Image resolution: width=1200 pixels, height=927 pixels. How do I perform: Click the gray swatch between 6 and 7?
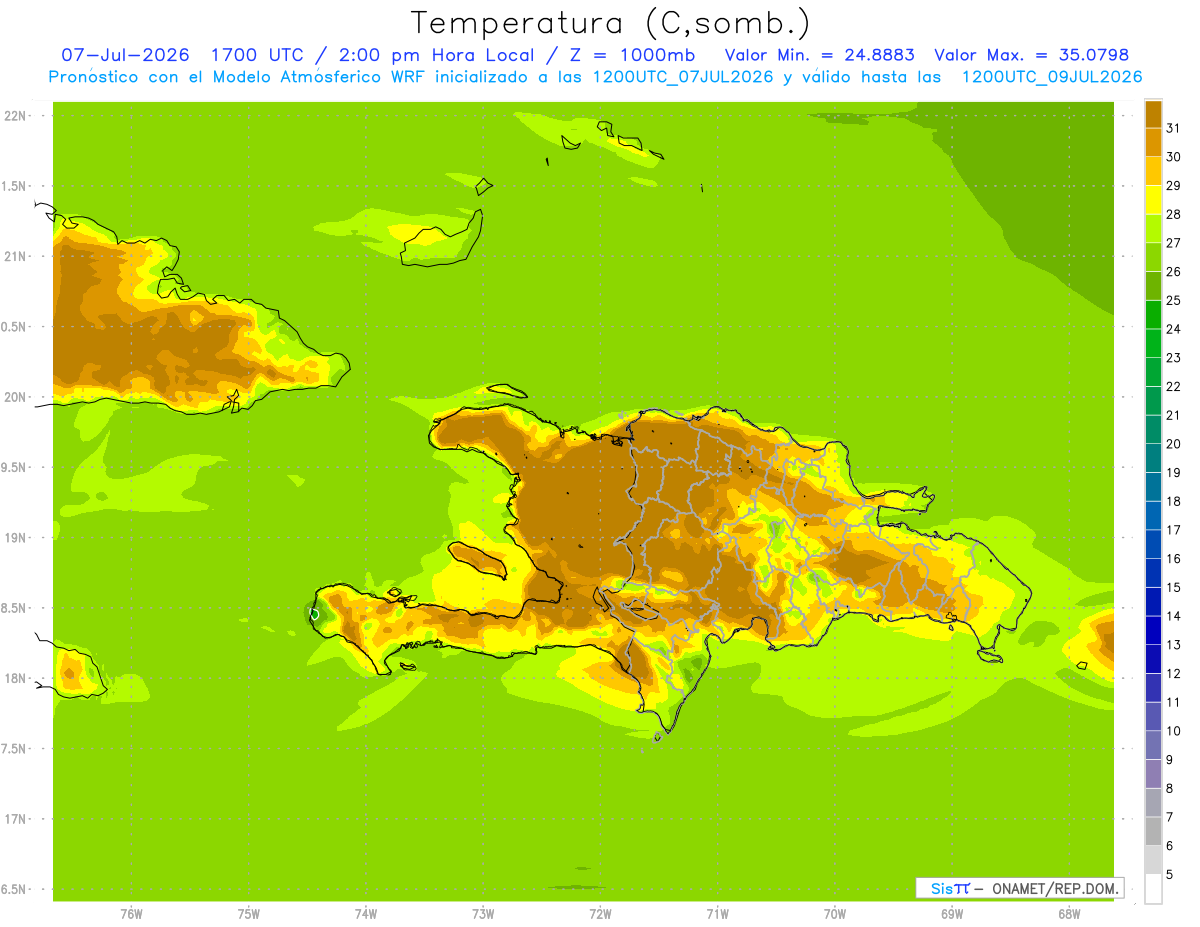point(1153,831)
